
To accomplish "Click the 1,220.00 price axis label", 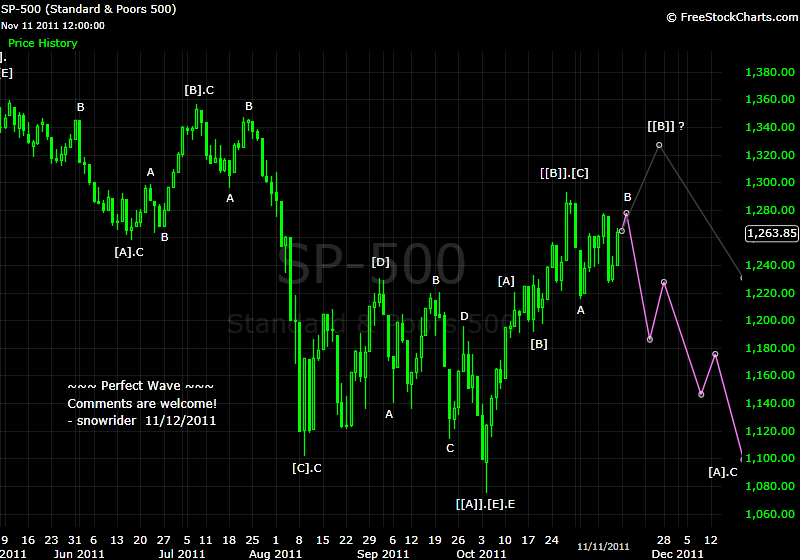I will tap(770, 293).
